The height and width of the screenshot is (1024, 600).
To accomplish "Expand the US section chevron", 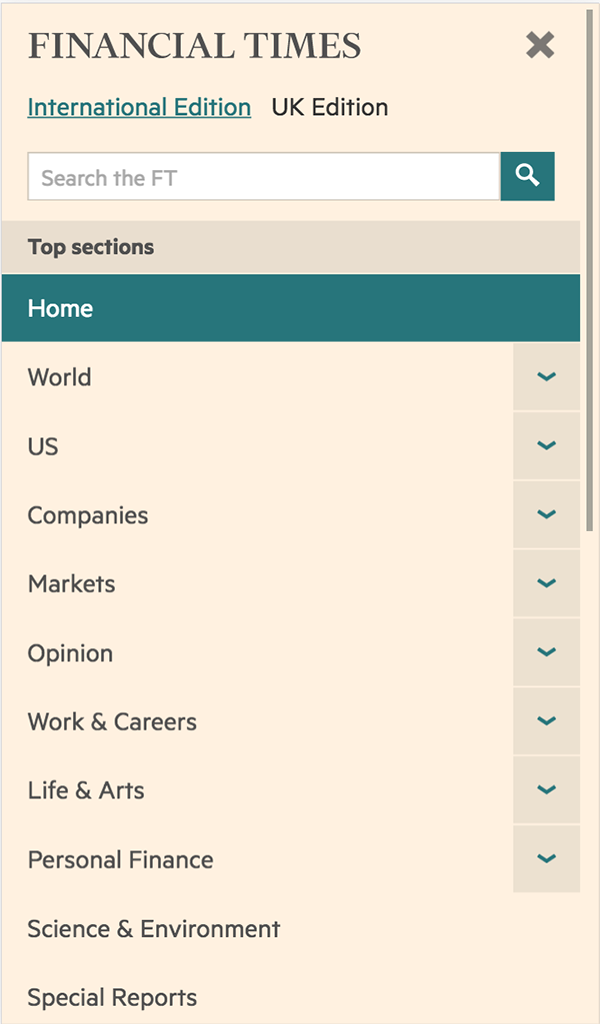I will [546, 446].
